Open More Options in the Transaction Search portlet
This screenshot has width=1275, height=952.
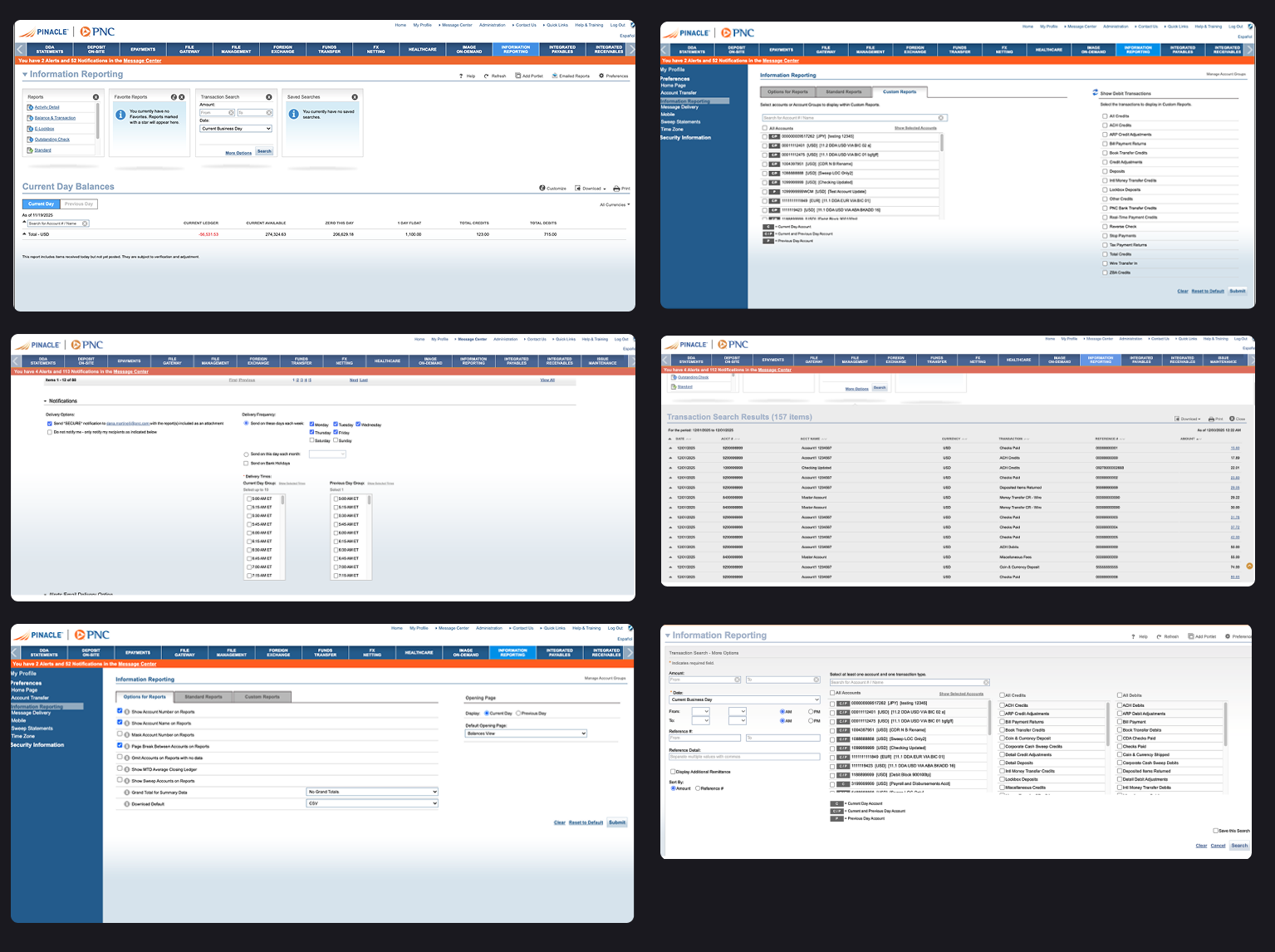click(238, 153)
